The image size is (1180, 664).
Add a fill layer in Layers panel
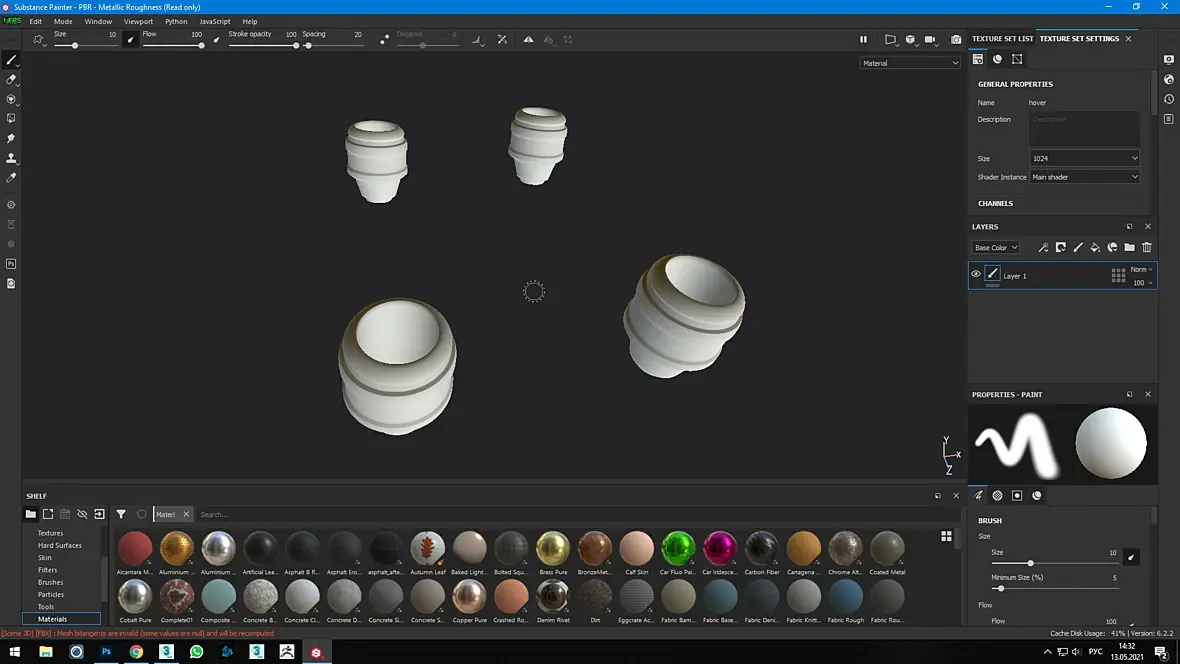pos(1095,247)
